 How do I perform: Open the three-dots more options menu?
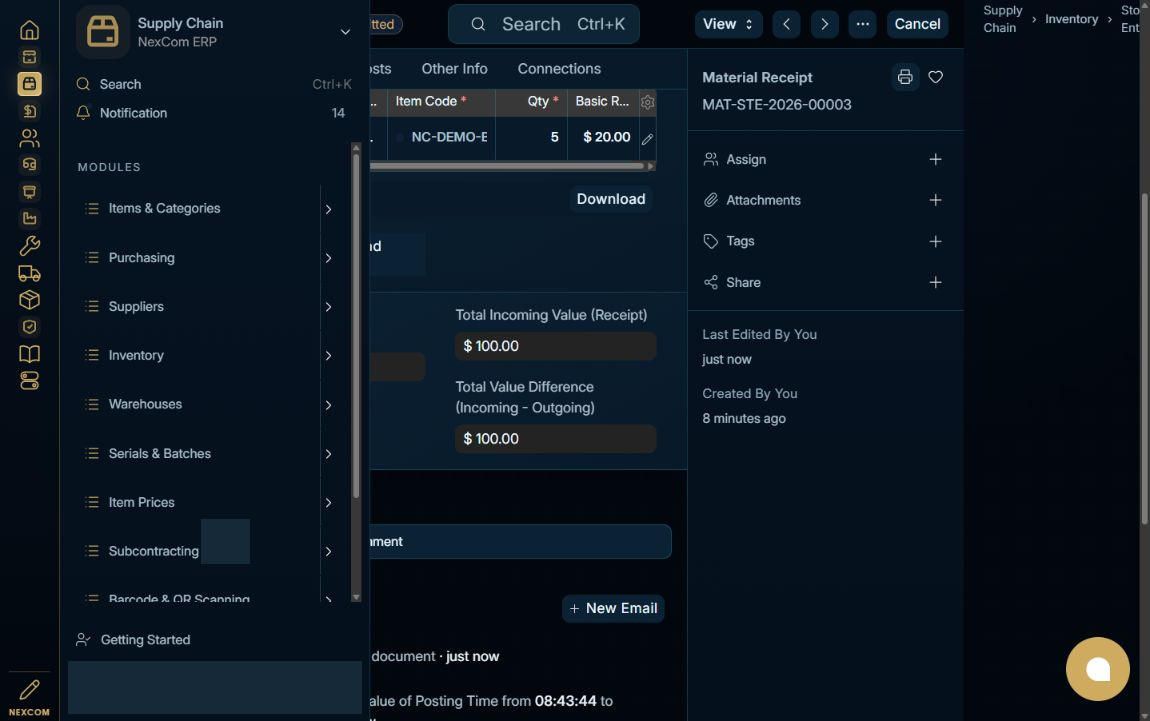pos(862,24)
